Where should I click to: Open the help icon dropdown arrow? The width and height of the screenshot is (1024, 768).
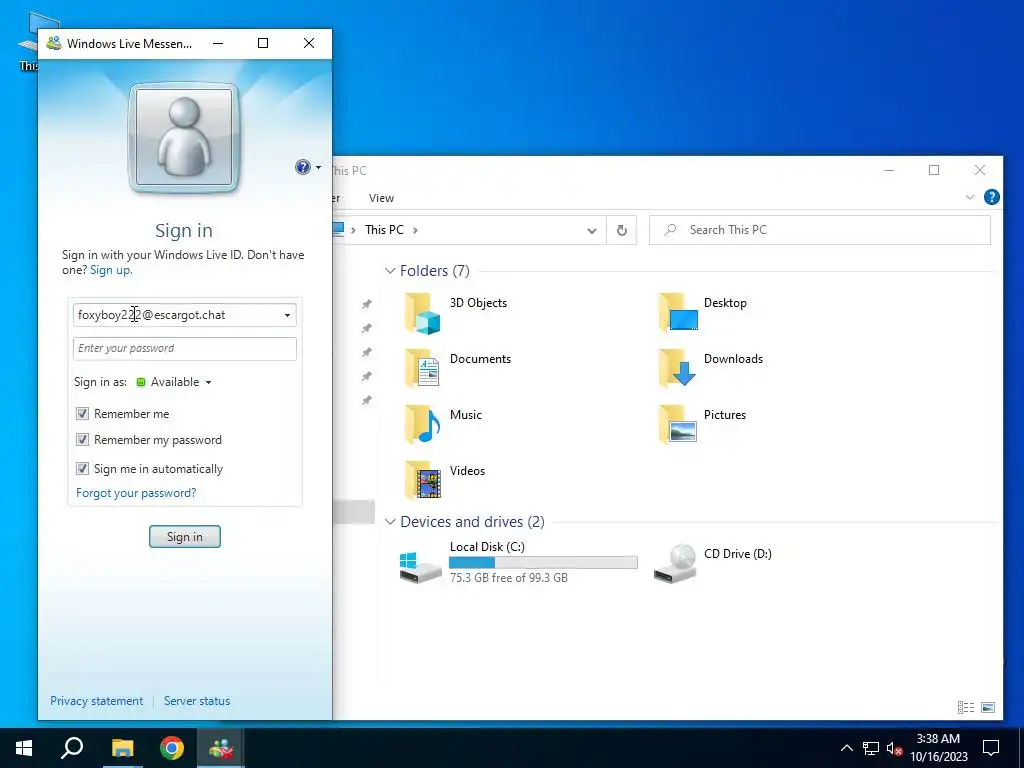point(319,167)
